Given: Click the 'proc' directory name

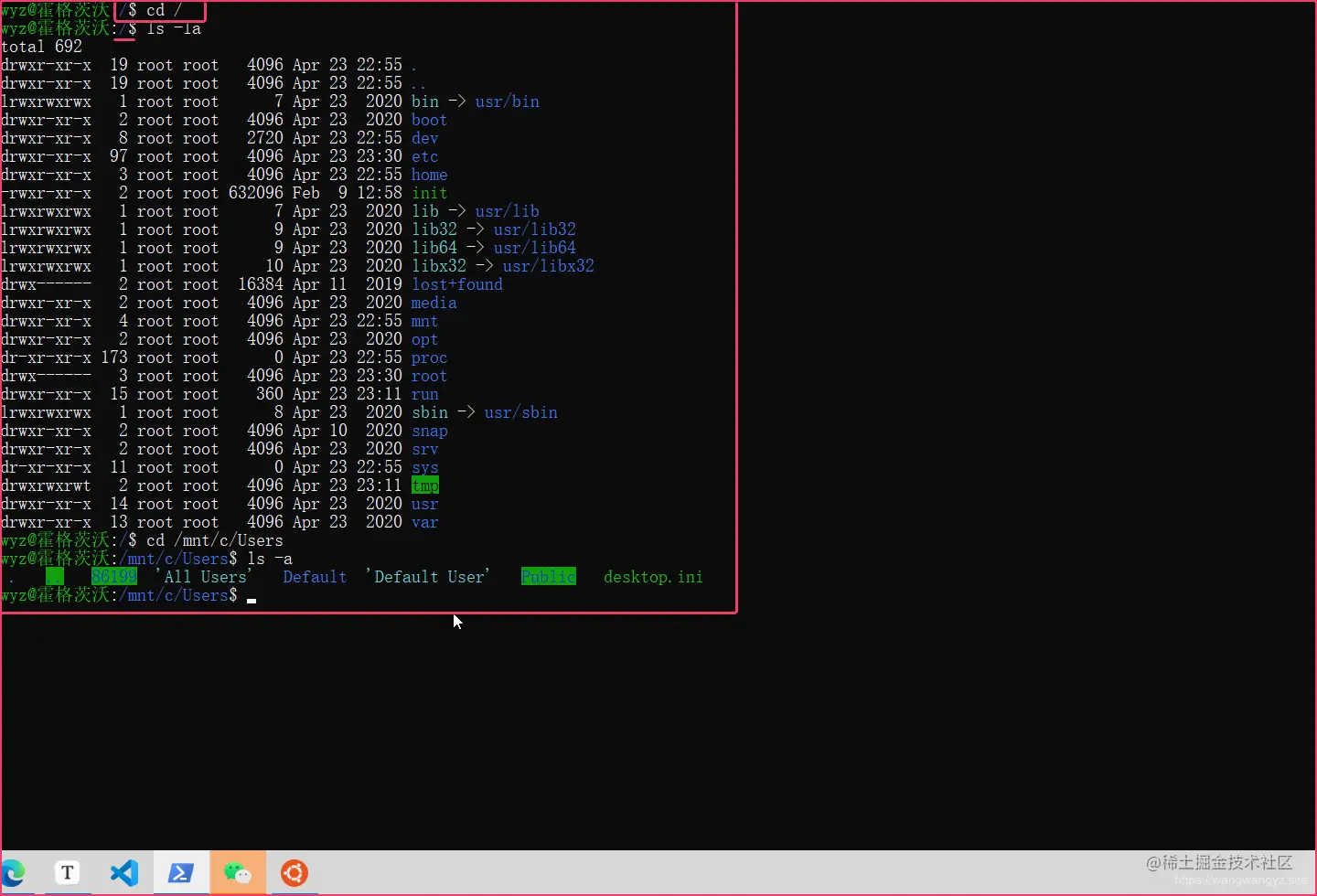Looking at the screenshot, I should click(429, 357).
